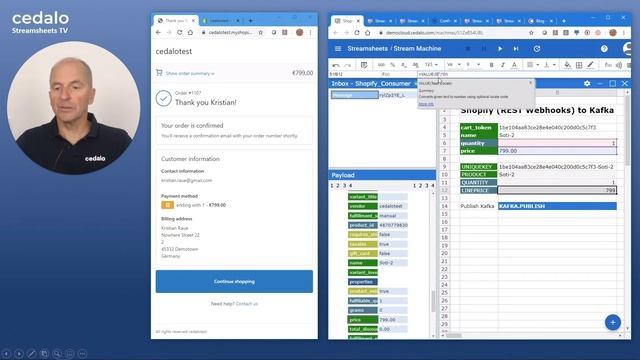
Task: Toggle italic formatting in Streamsheets
Action: pyautogui.click(x=502, y=65)
